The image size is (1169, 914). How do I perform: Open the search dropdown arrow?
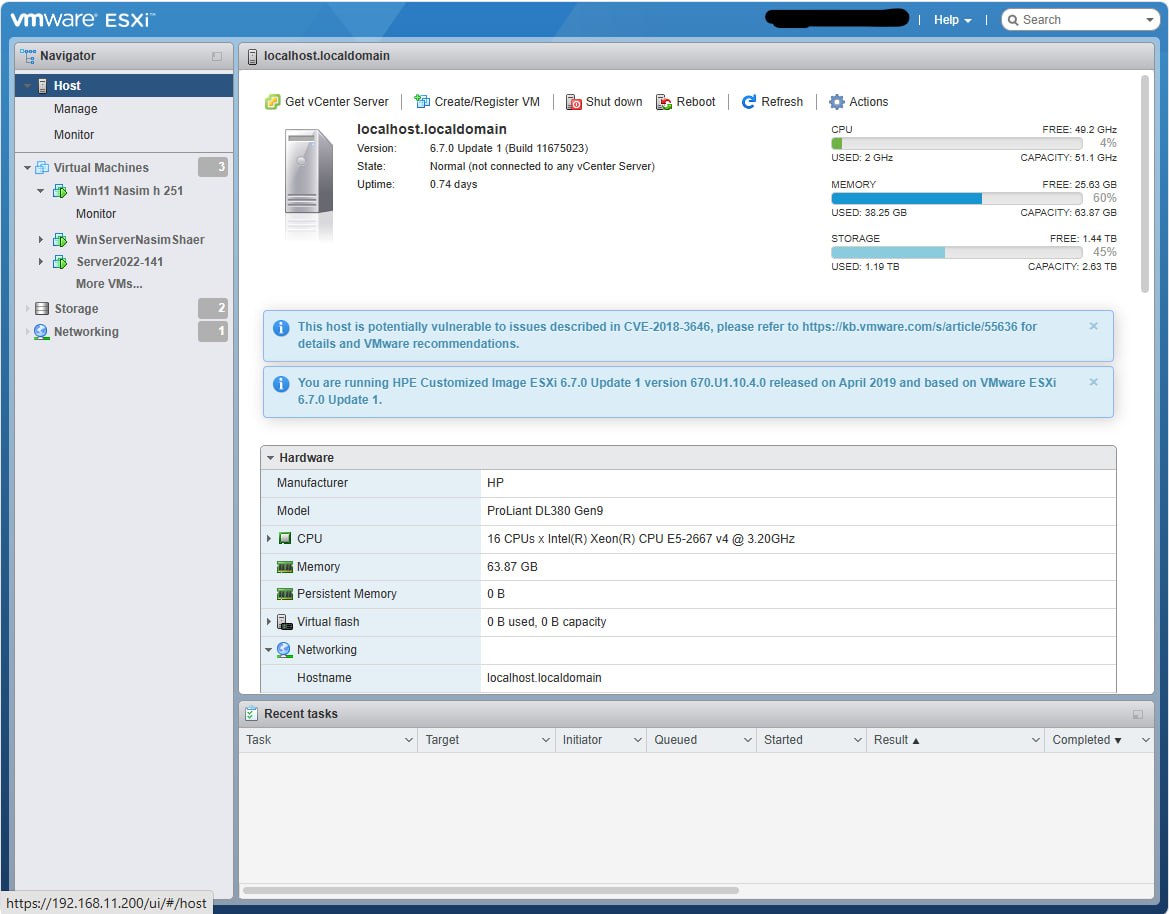pyautogui.click(x=1150, y=20)
